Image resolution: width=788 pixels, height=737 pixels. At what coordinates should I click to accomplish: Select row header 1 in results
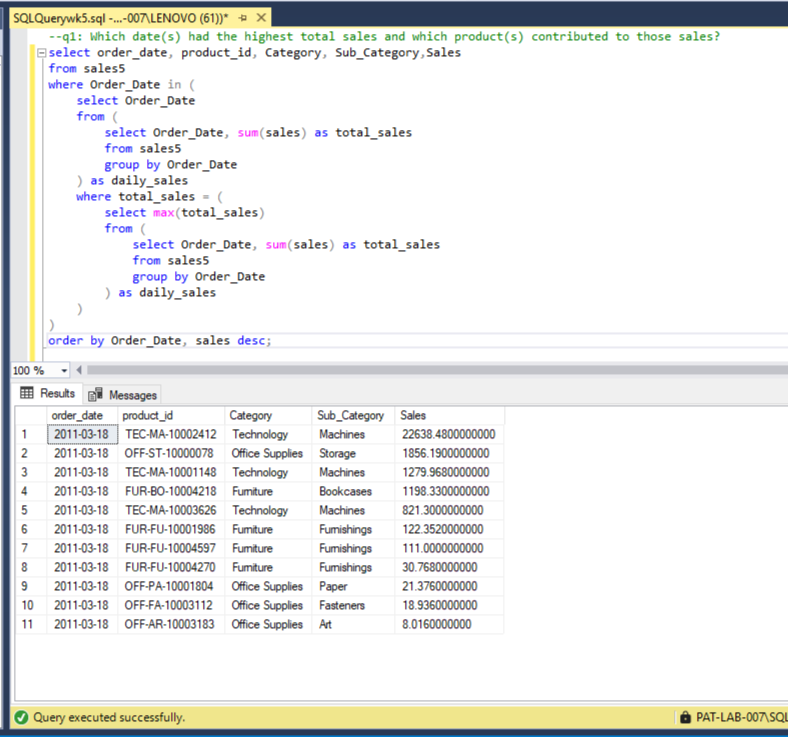pyautogui.click(x=31, y=434)
